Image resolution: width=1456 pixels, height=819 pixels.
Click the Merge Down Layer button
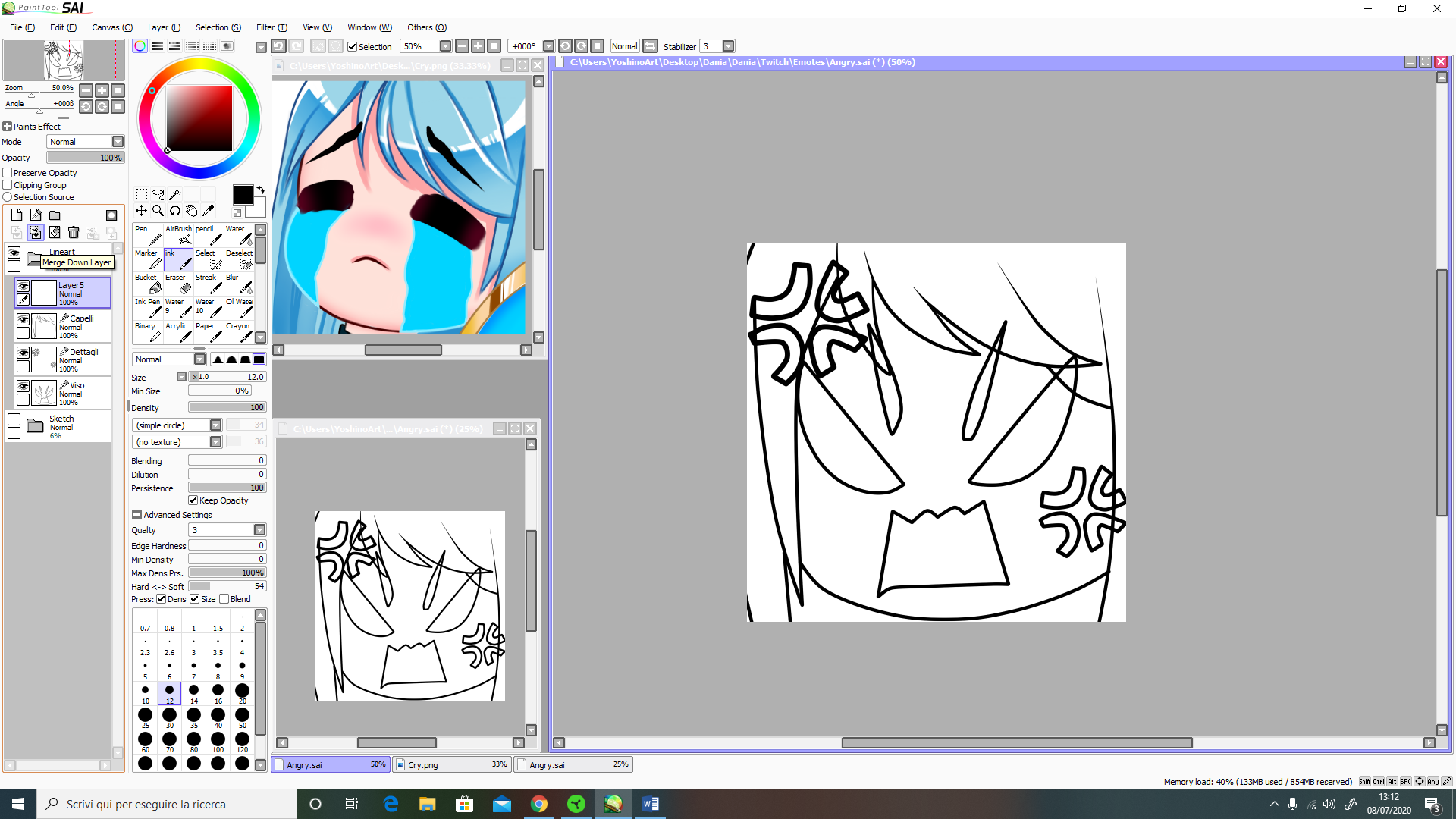coord(36,232)
